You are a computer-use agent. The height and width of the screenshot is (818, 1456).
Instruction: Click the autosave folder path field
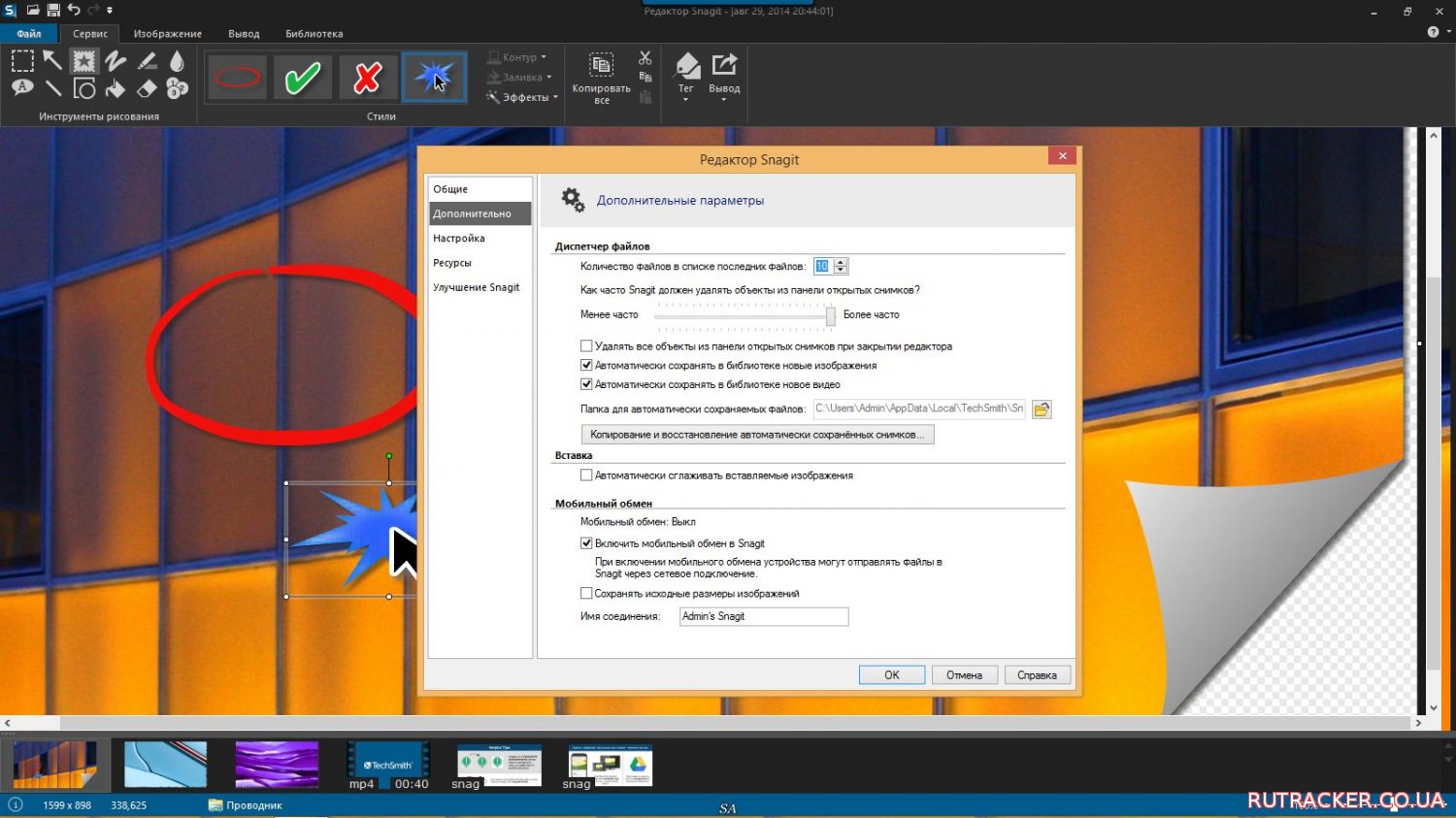(x=919, y=409)
